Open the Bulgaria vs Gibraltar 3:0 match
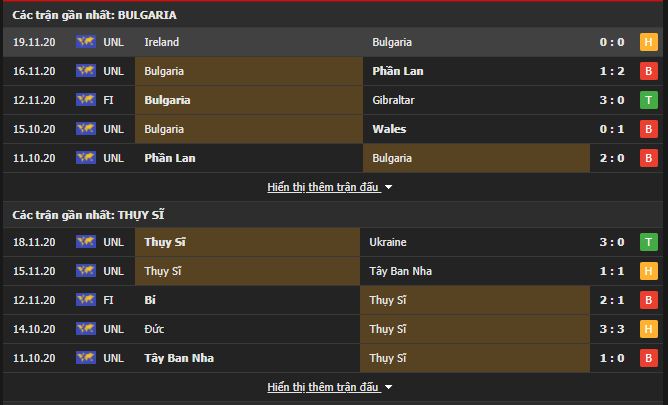This screenshot has width=668, height=405. tap(612, 100)
